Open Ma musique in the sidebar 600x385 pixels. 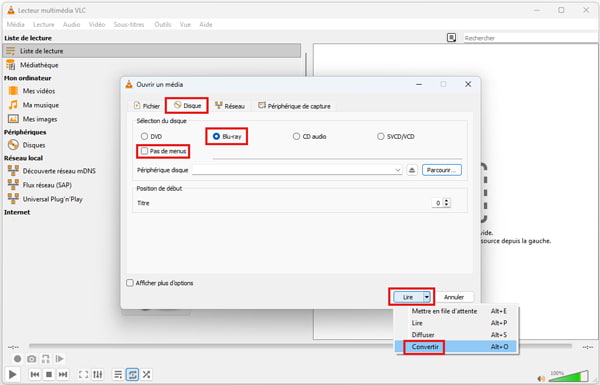coord(41,105)
